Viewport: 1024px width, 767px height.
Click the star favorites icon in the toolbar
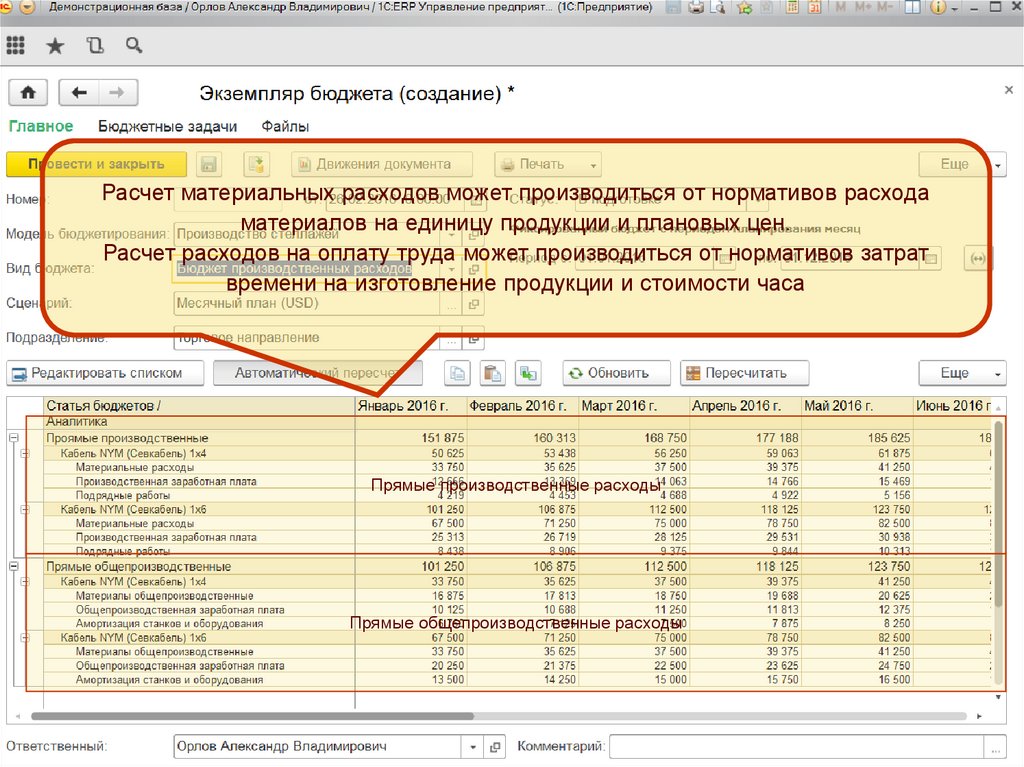point(55,45)
